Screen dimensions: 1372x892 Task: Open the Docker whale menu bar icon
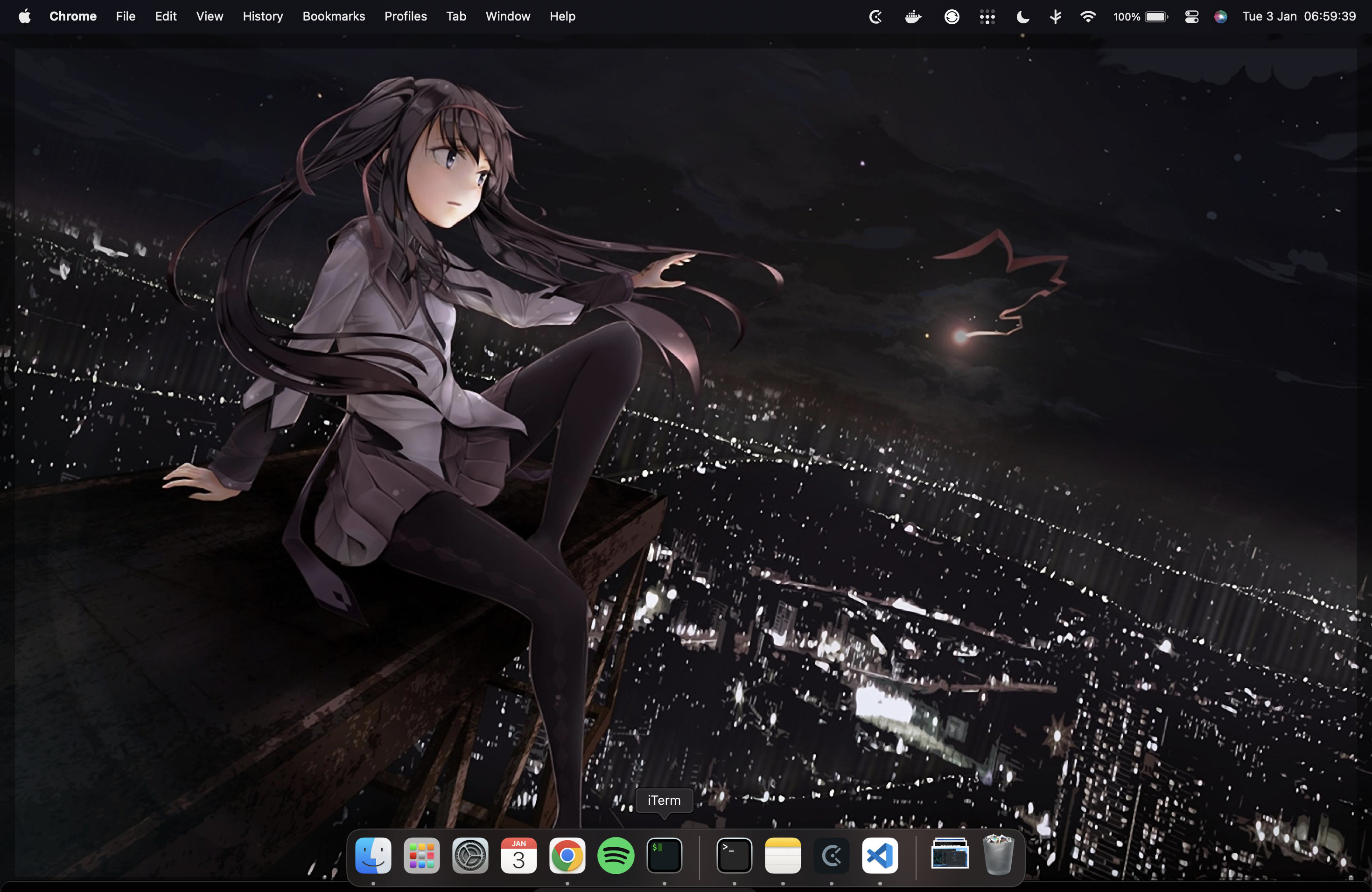coord(913,17)
